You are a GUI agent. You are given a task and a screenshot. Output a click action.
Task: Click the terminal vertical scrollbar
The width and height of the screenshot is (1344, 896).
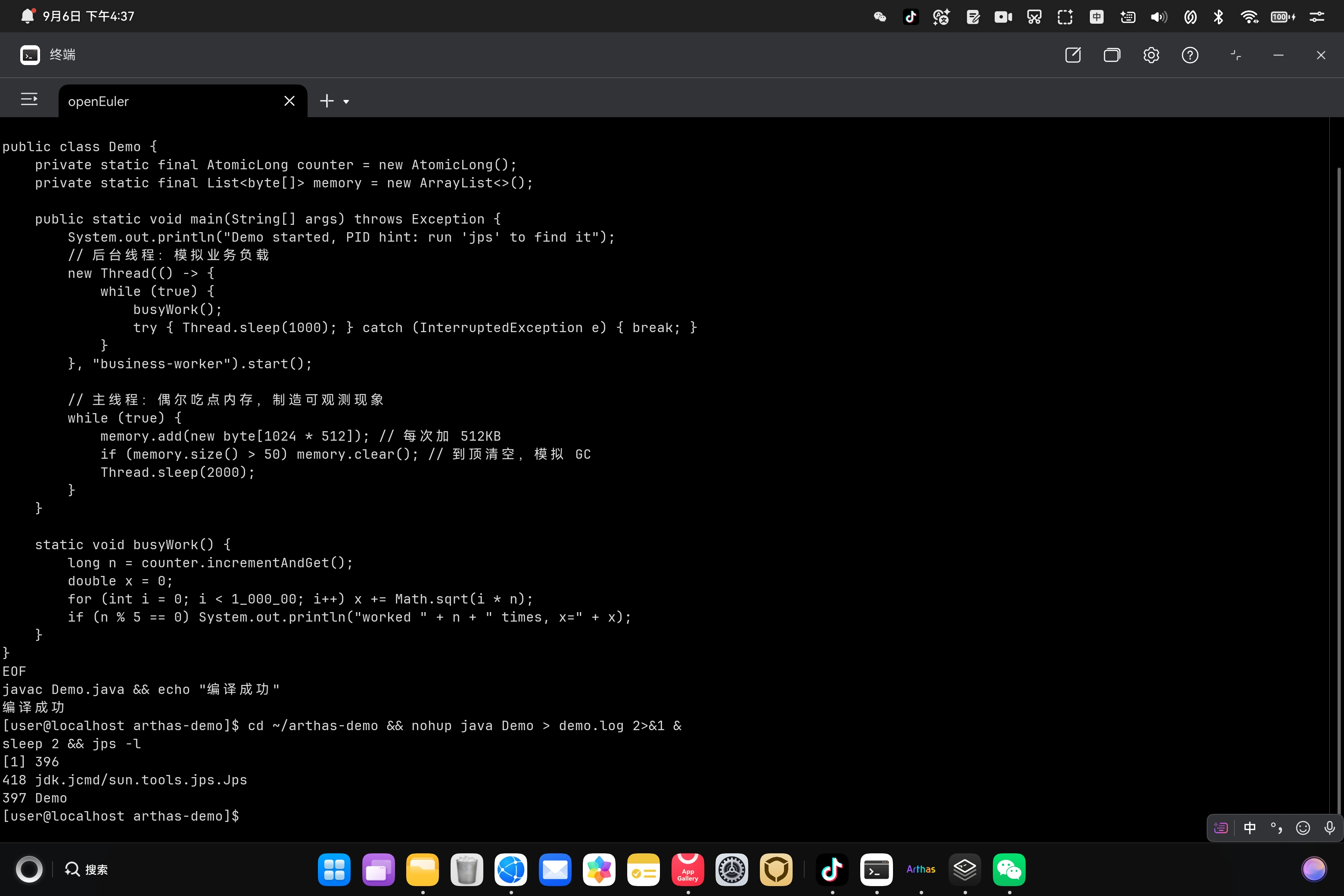(1339, 490)
